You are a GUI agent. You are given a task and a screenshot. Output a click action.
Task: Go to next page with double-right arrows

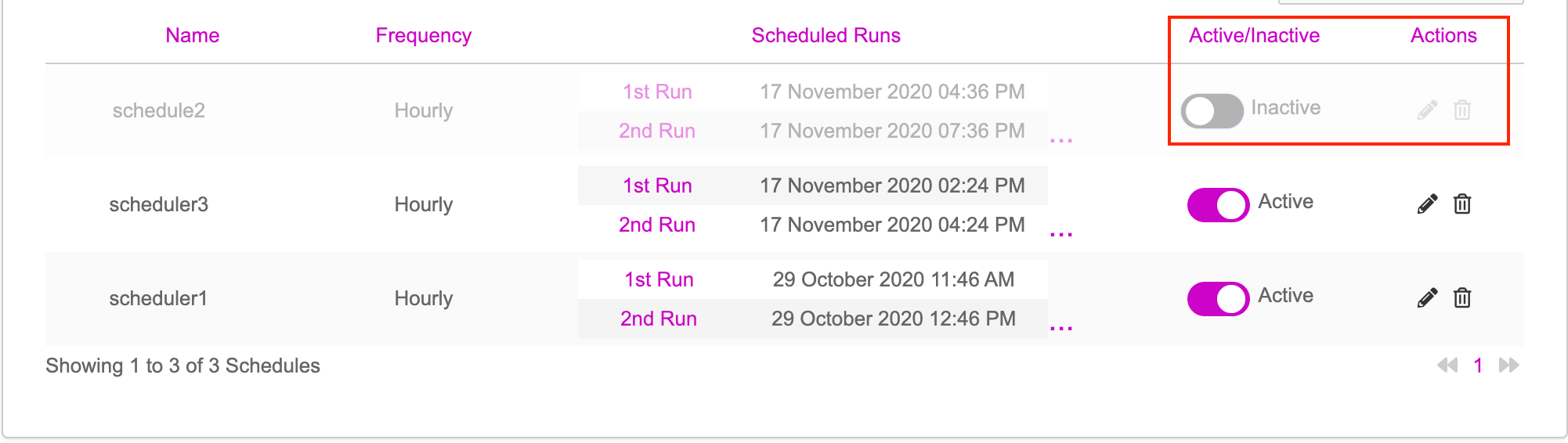[1508, 366]
